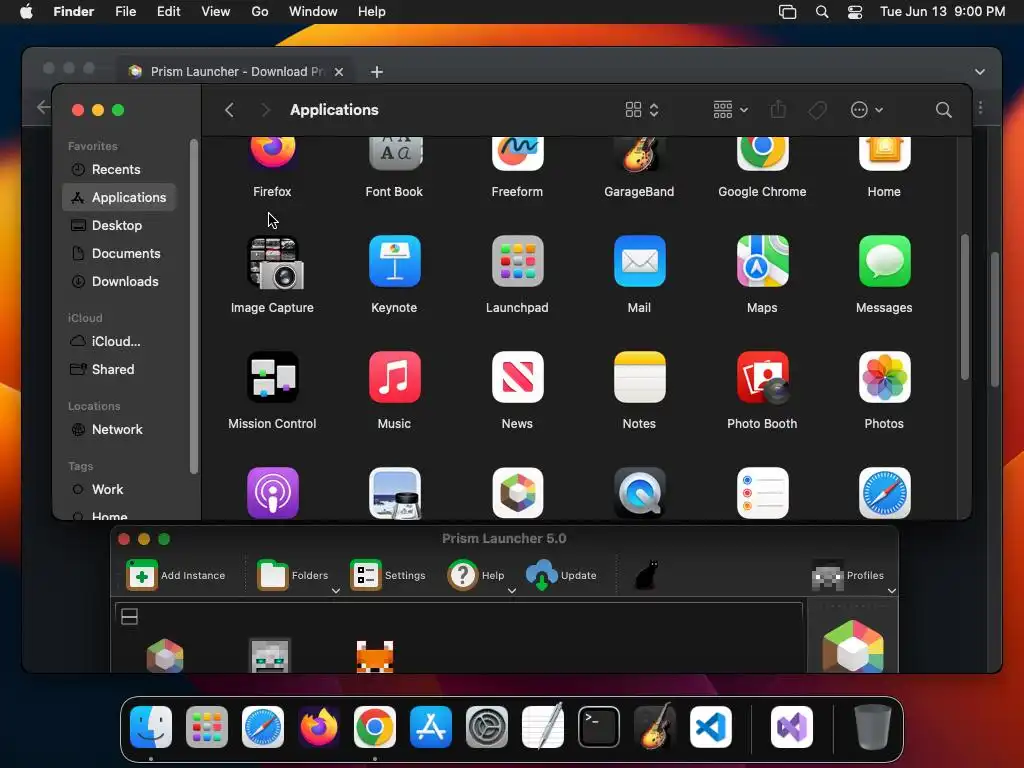The image size is (1024, 768).
Task: Open Terminal from the Dock
Action: [599, 727]
